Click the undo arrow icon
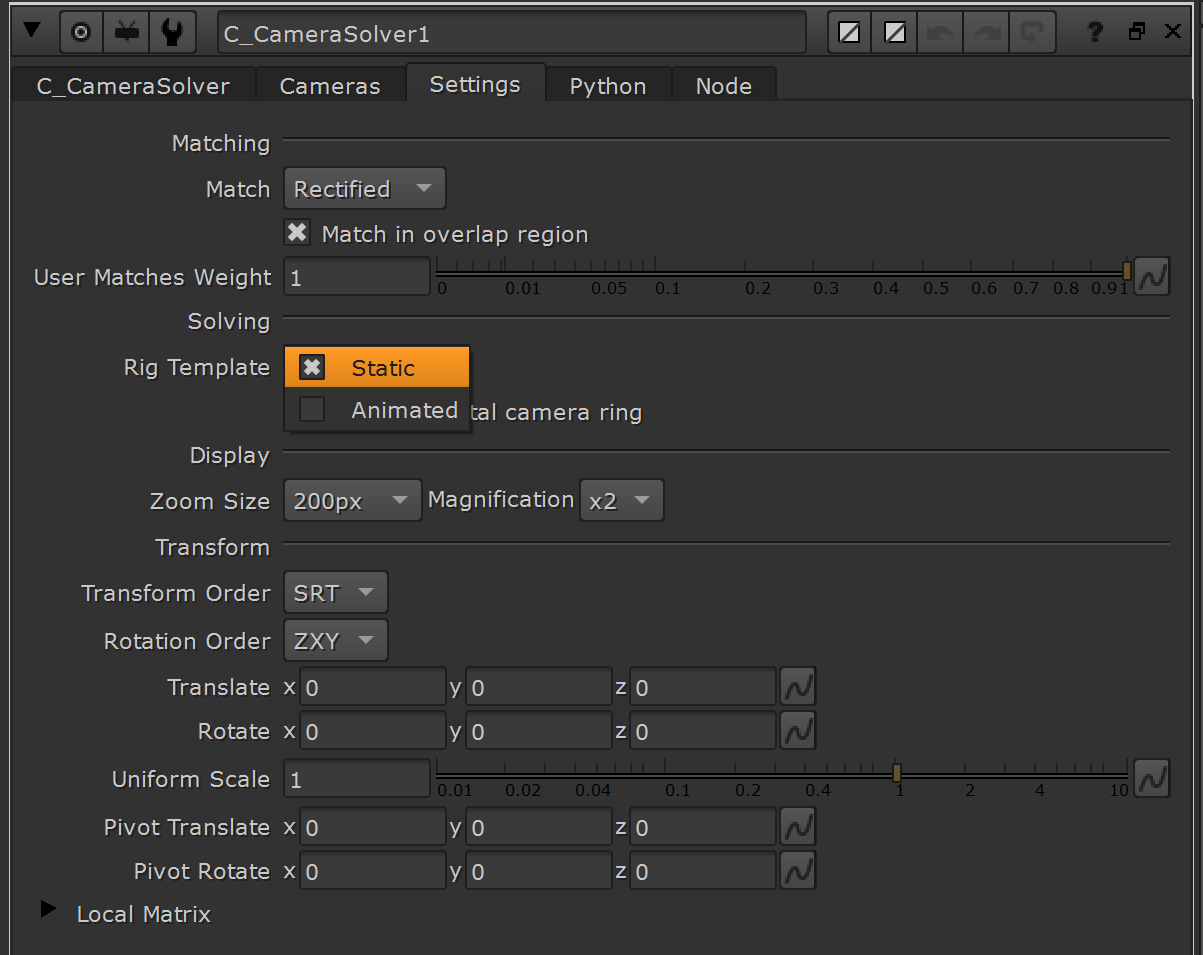The image size is (1203, 955). point(940,33)
